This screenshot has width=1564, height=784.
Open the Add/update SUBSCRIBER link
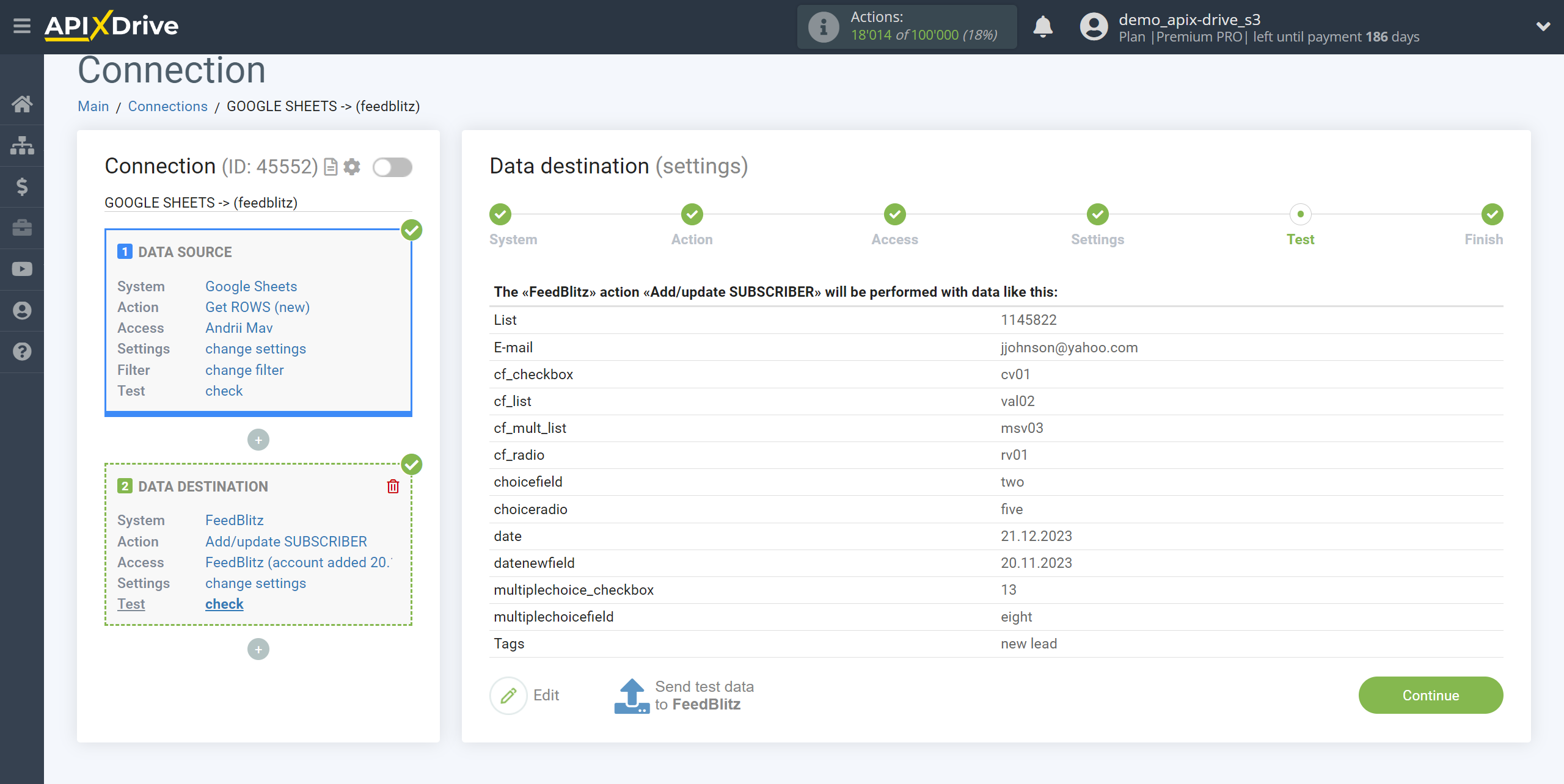pyautogui.click(x=286, y=542)
